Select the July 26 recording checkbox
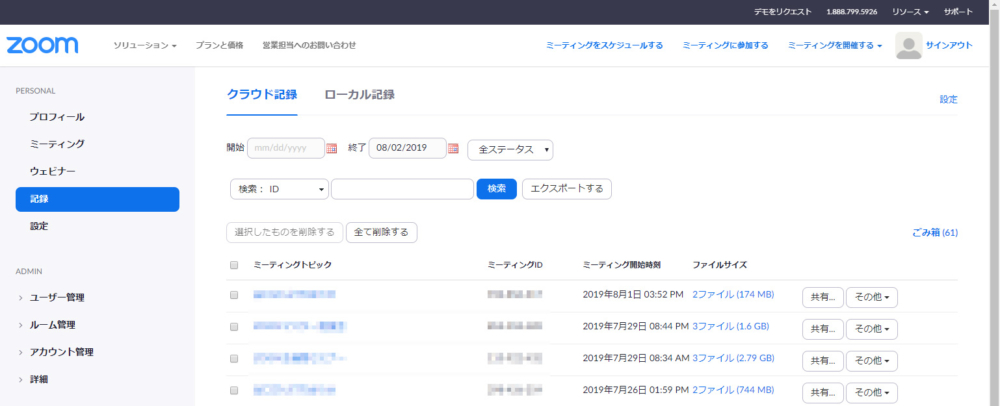 click(234, 389)
